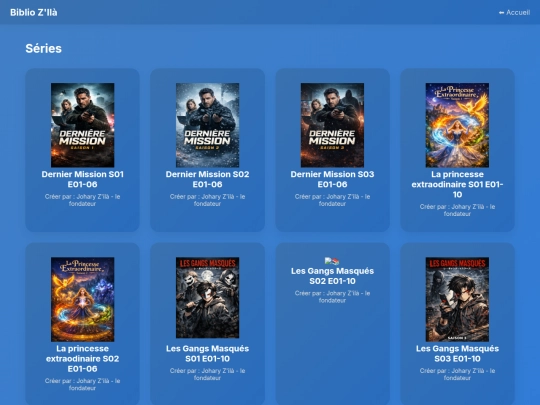Select title Les Gangs Masqués S02 E01-10

(332, 276)
